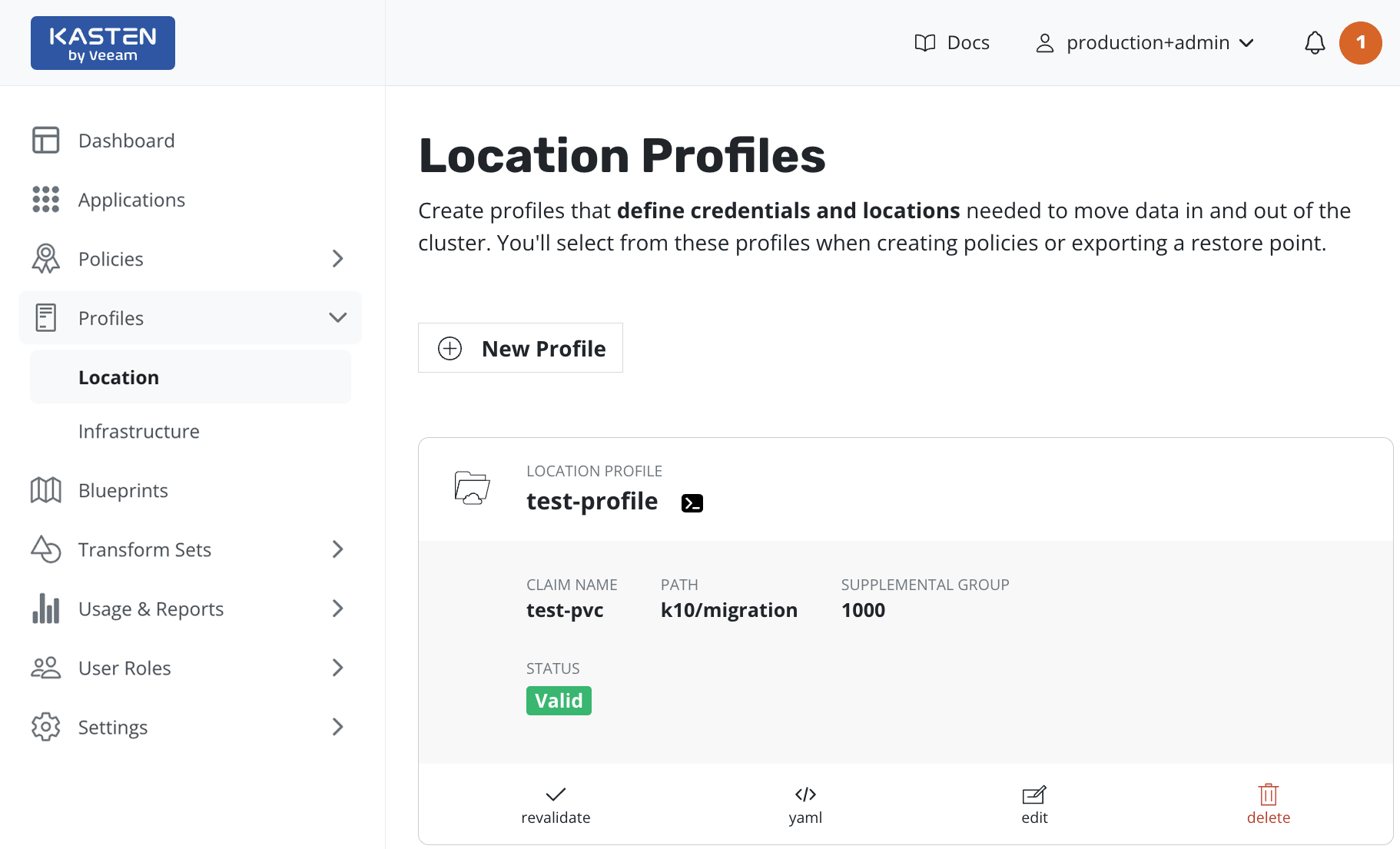This screenshot has width=1400, height=849.
Task: Click the New Profile button
Action: click(520, 348)
